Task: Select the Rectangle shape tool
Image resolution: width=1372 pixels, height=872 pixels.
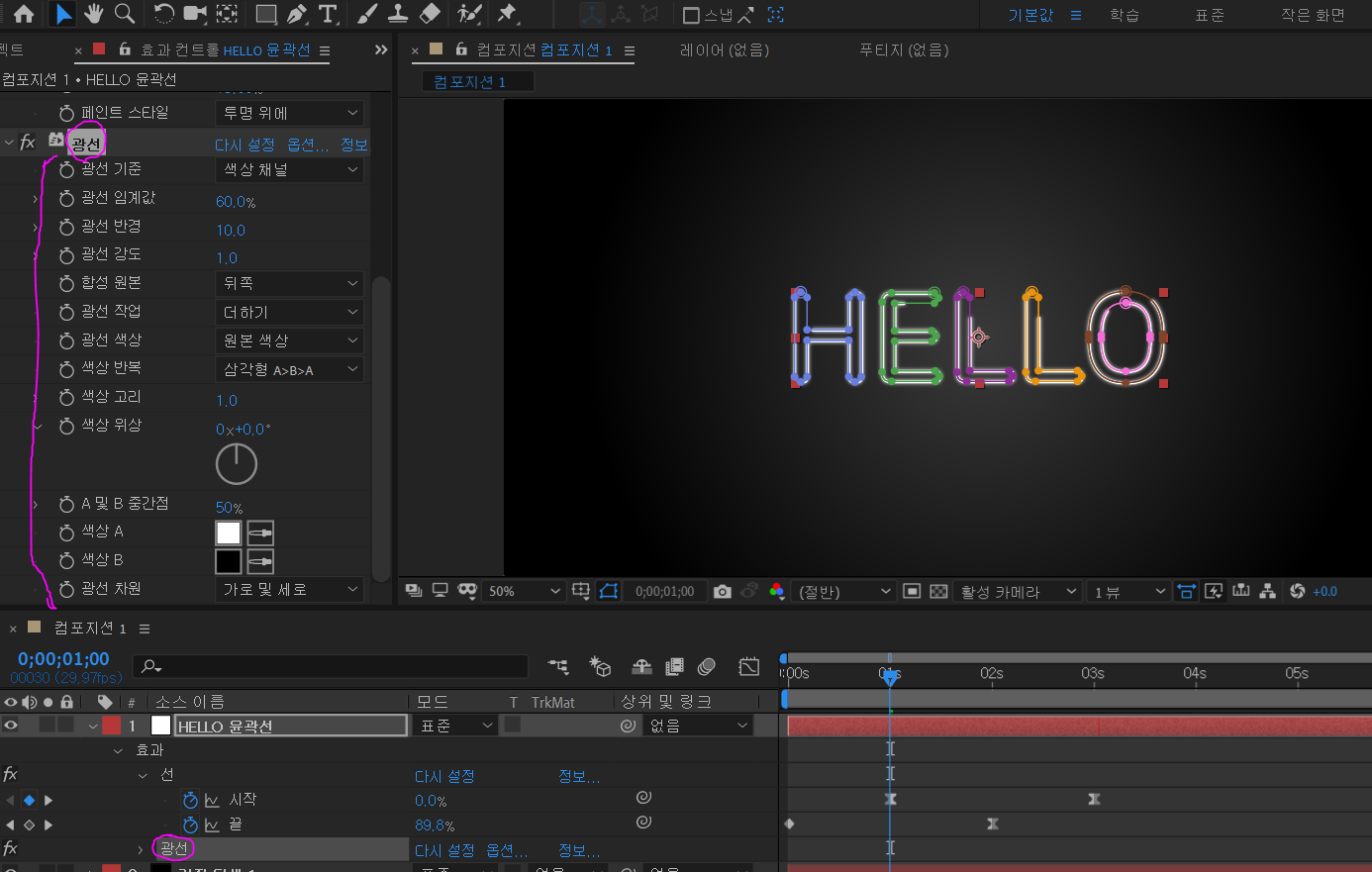Action: 265,14
